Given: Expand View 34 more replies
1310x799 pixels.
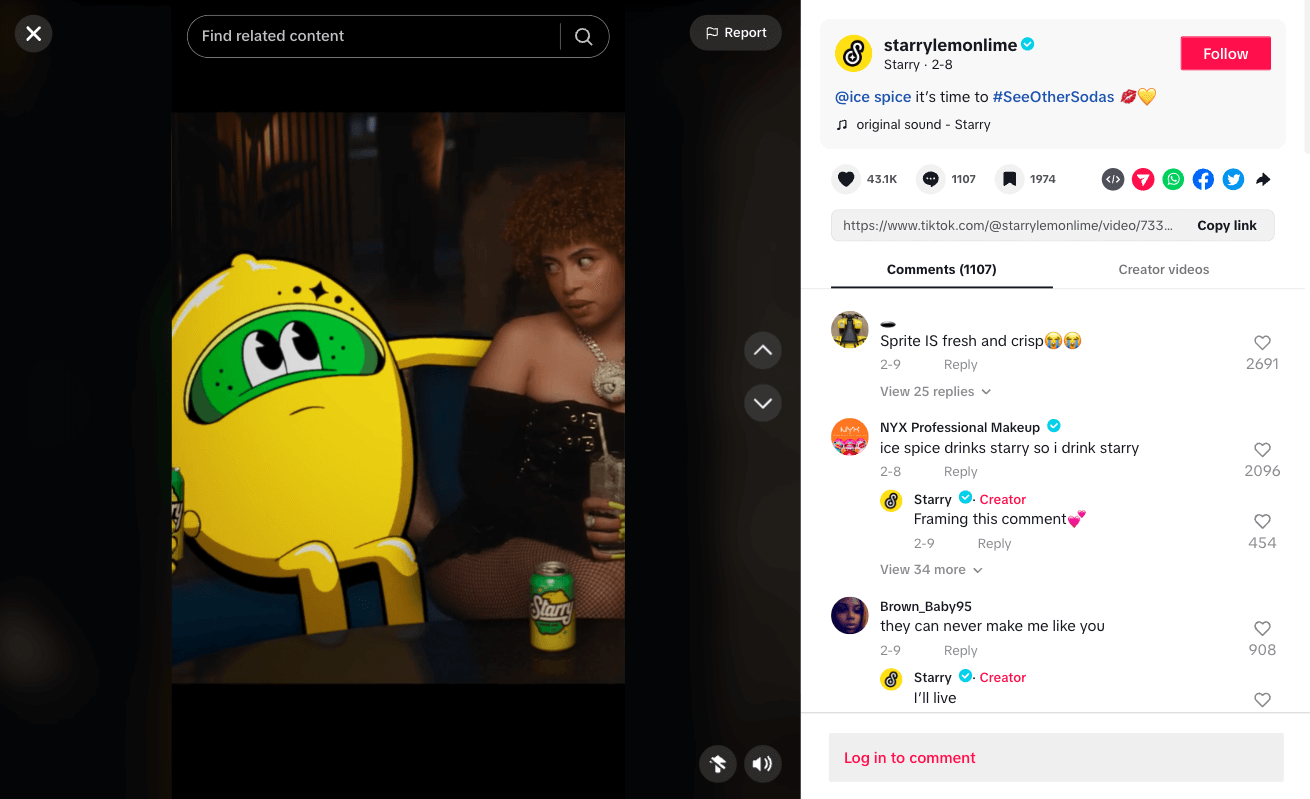Looking at the screenshot, I should [931, 570].
